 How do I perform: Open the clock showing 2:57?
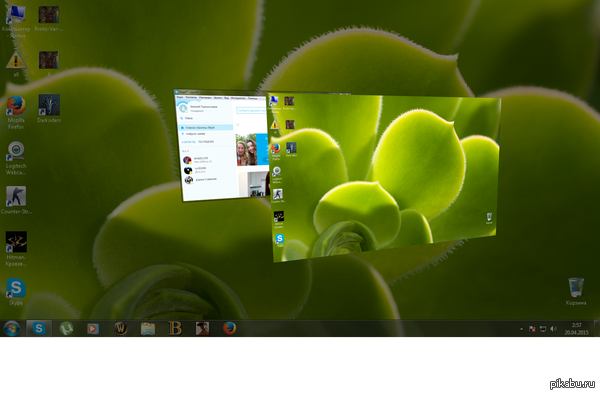576,329
